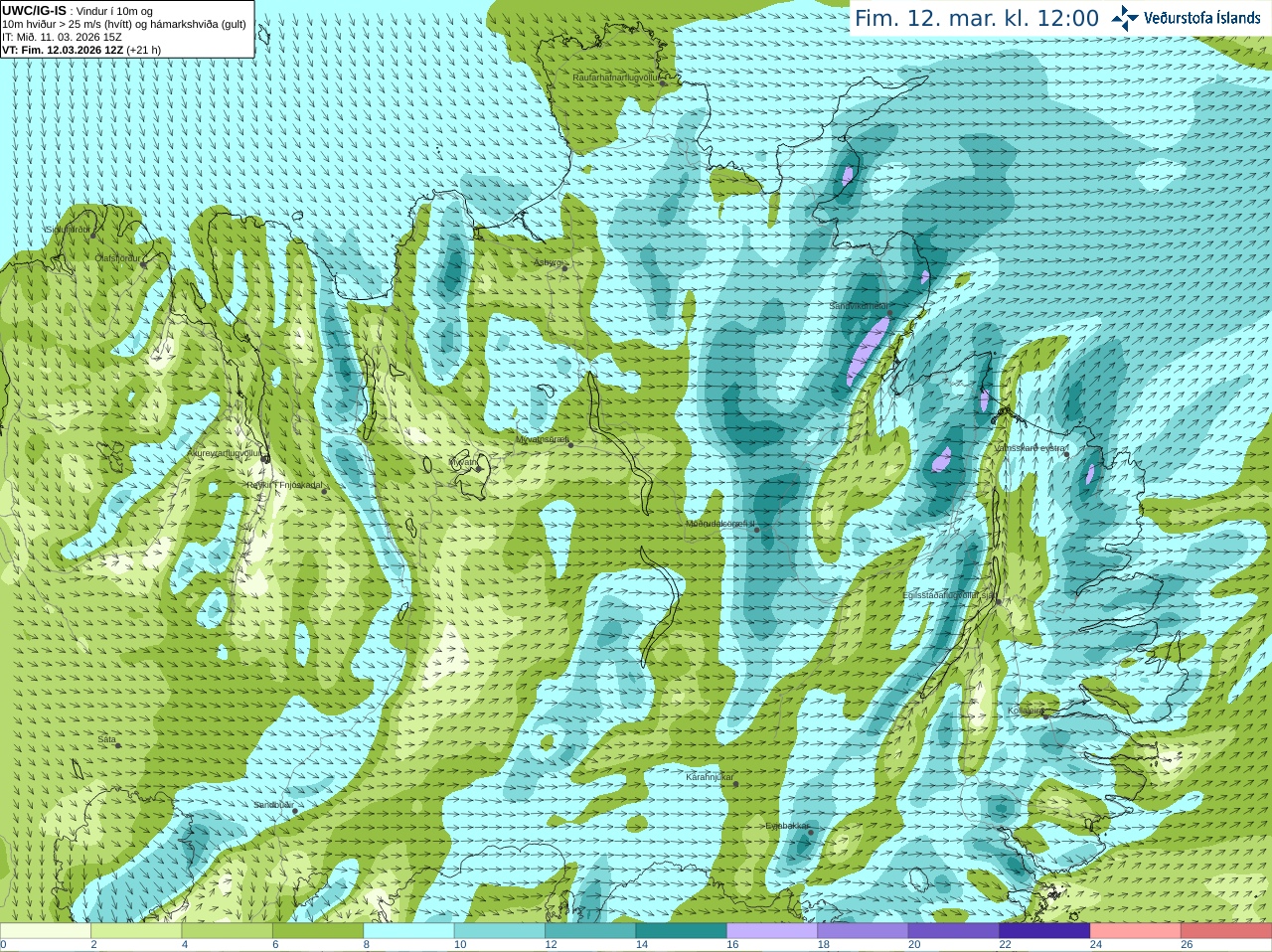This screenshot has width=1272, height=952.
Task: Click the 6–8 m/s olive green swatch
Action: pyautogui.click(x=318, y=931)
